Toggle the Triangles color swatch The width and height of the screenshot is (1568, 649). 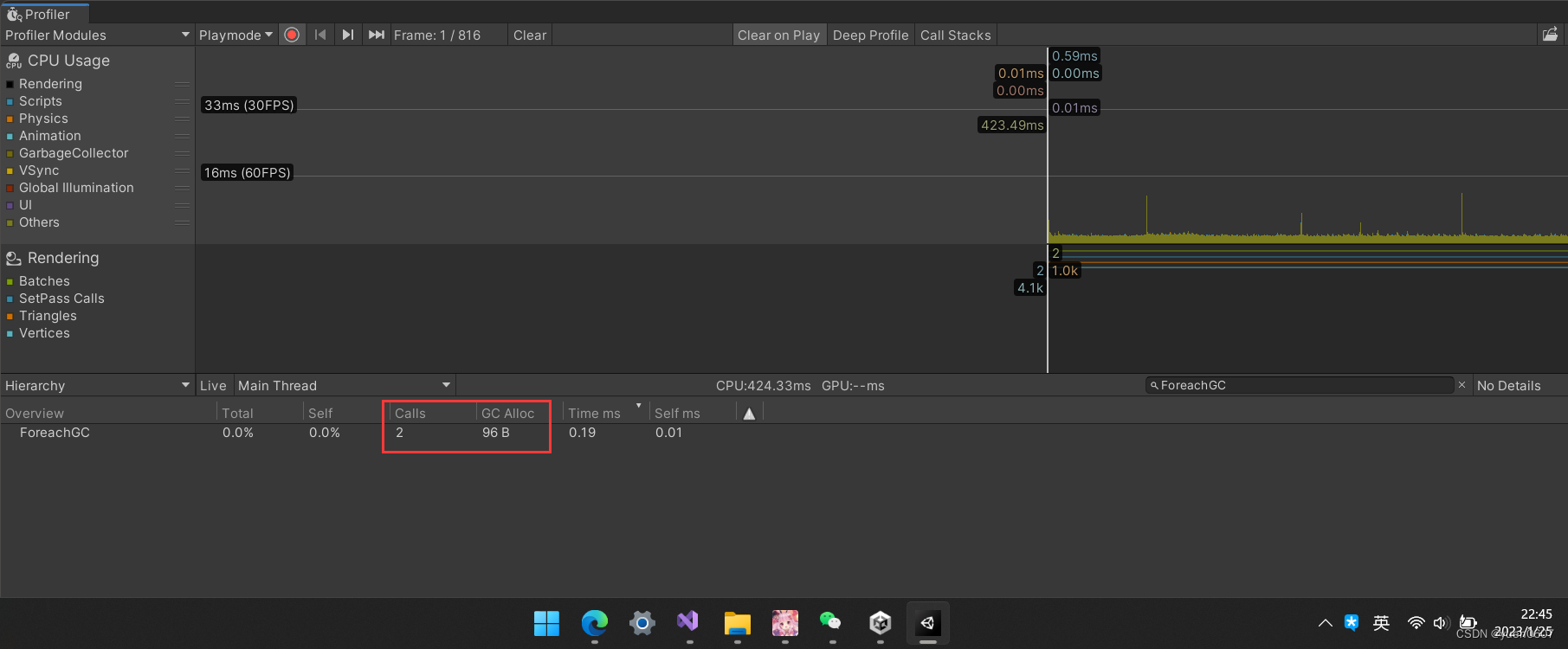click(10, 316)
